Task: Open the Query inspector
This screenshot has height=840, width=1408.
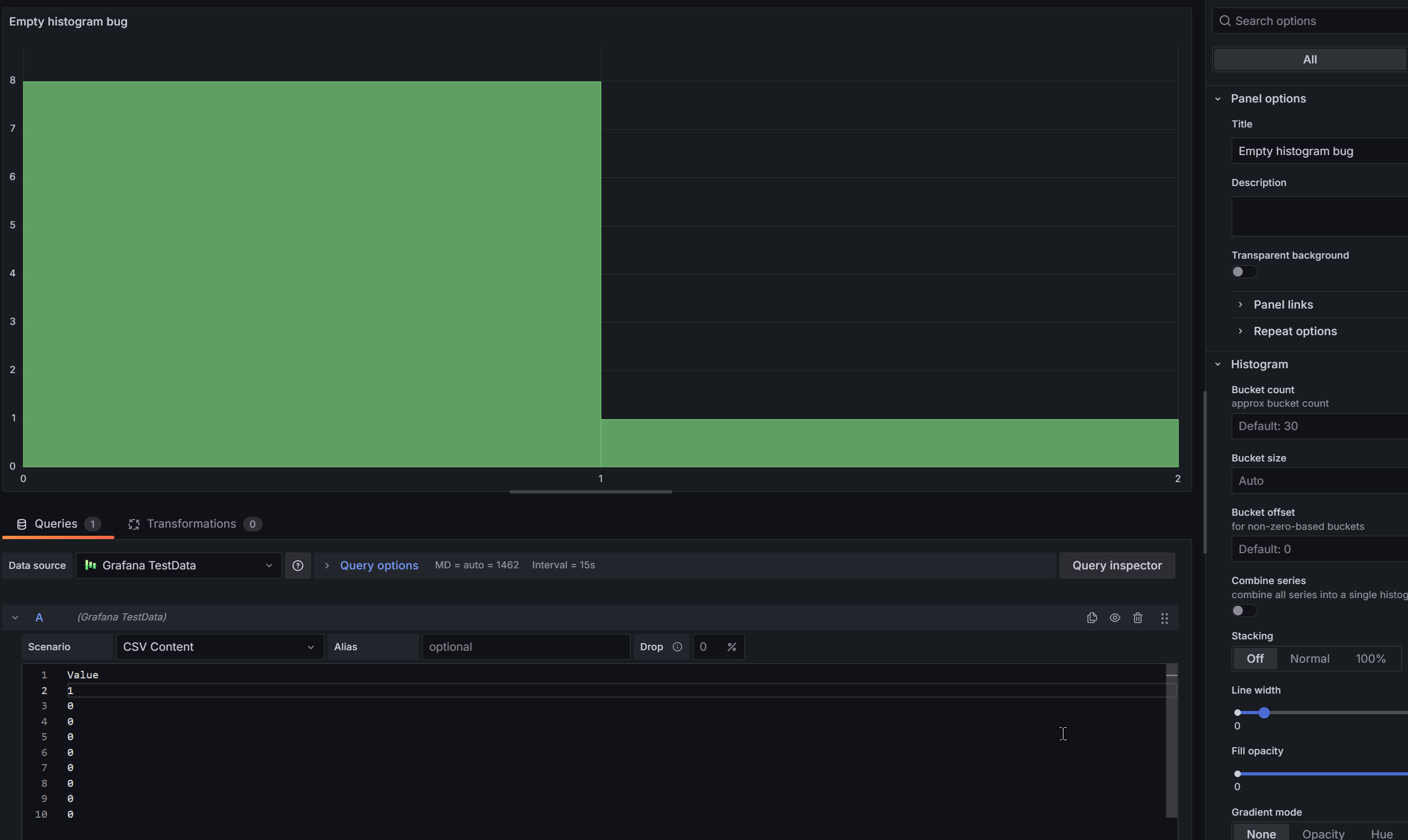Action: point(1117,566)
